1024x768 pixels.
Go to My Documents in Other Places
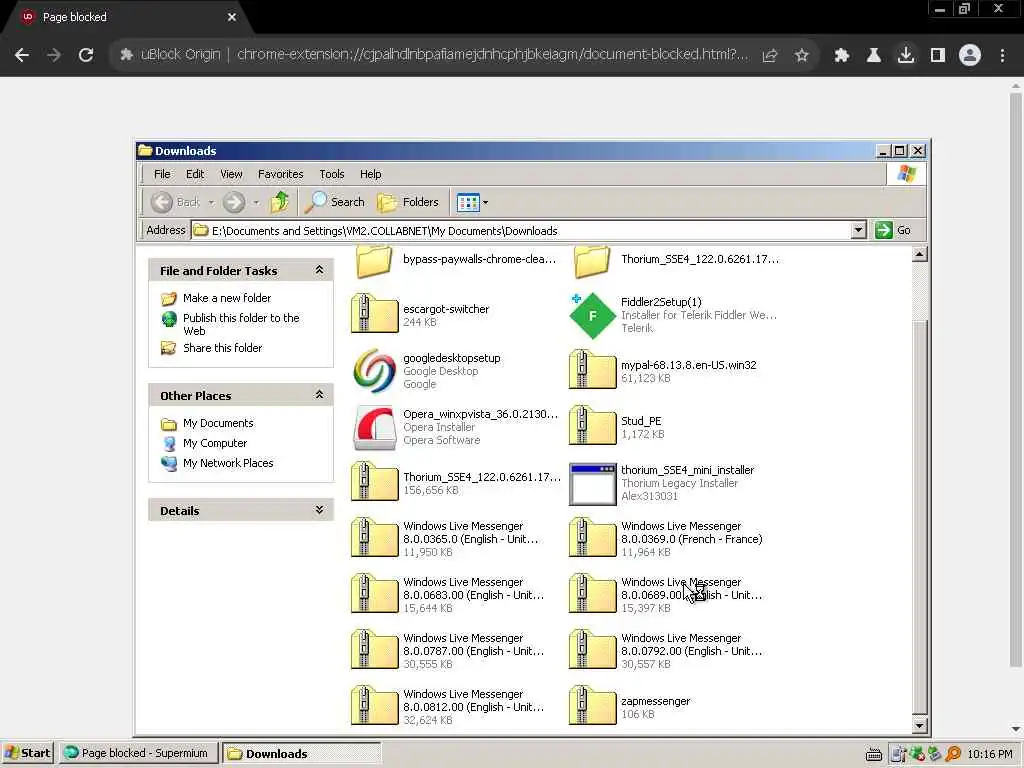(218, 423)
